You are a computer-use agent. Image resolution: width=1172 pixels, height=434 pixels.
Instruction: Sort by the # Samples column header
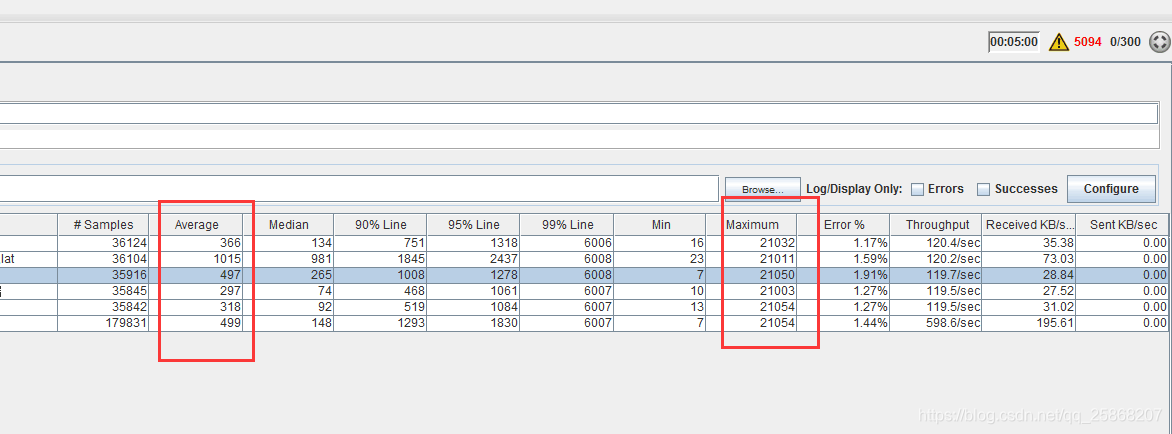(x=103, y=224)
